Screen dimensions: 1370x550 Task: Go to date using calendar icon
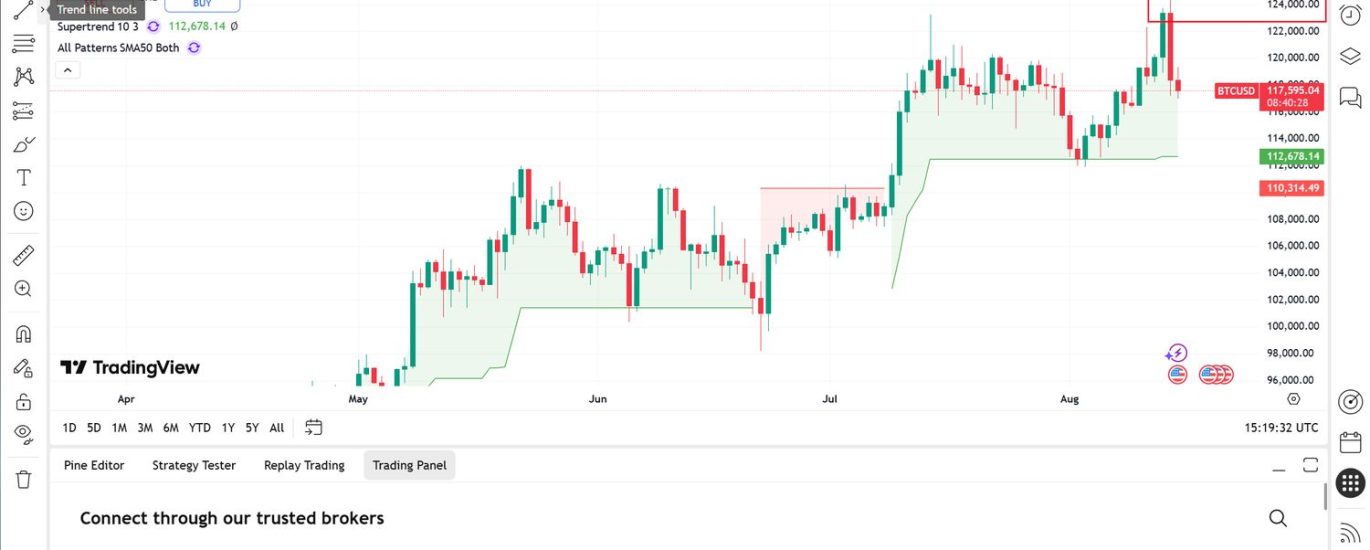tap(314, 427)
